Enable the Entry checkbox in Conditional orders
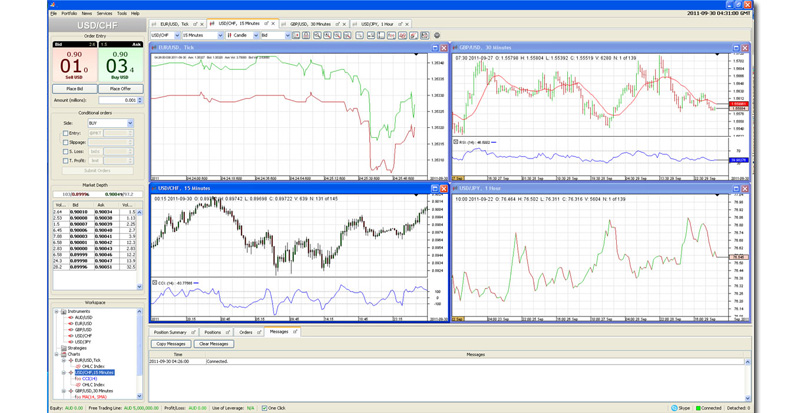This screenshot has height=413, width=800. pyautogui.click(x=65, y=133)
